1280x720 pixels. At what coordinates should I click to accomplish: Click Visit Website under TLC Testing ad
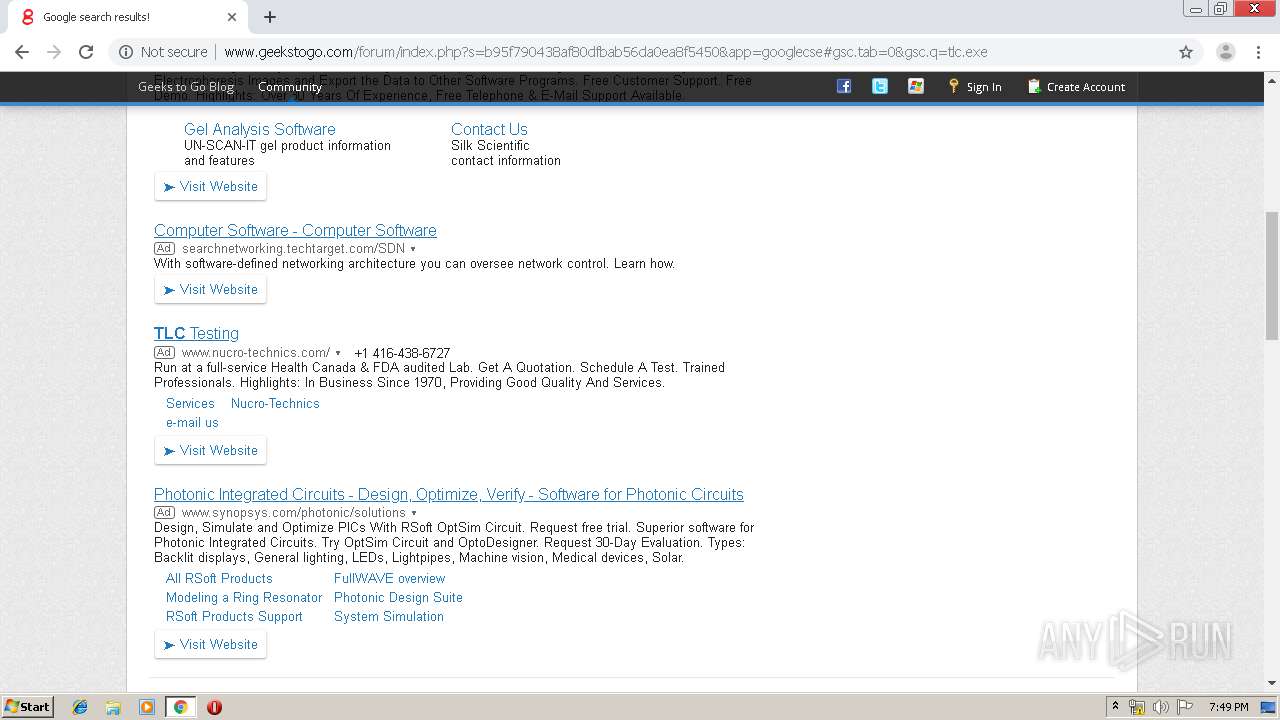pos(210,451)
